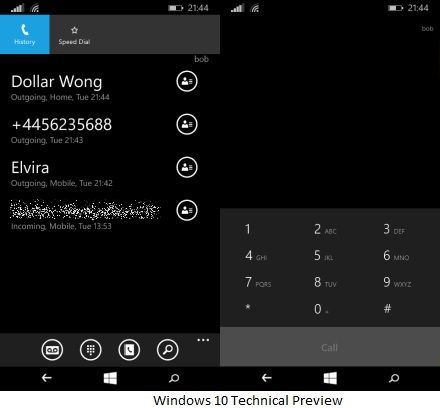Tap the signal strength icon on the dialer screen
Screen dimensions: 440x408
coord(237,8)
